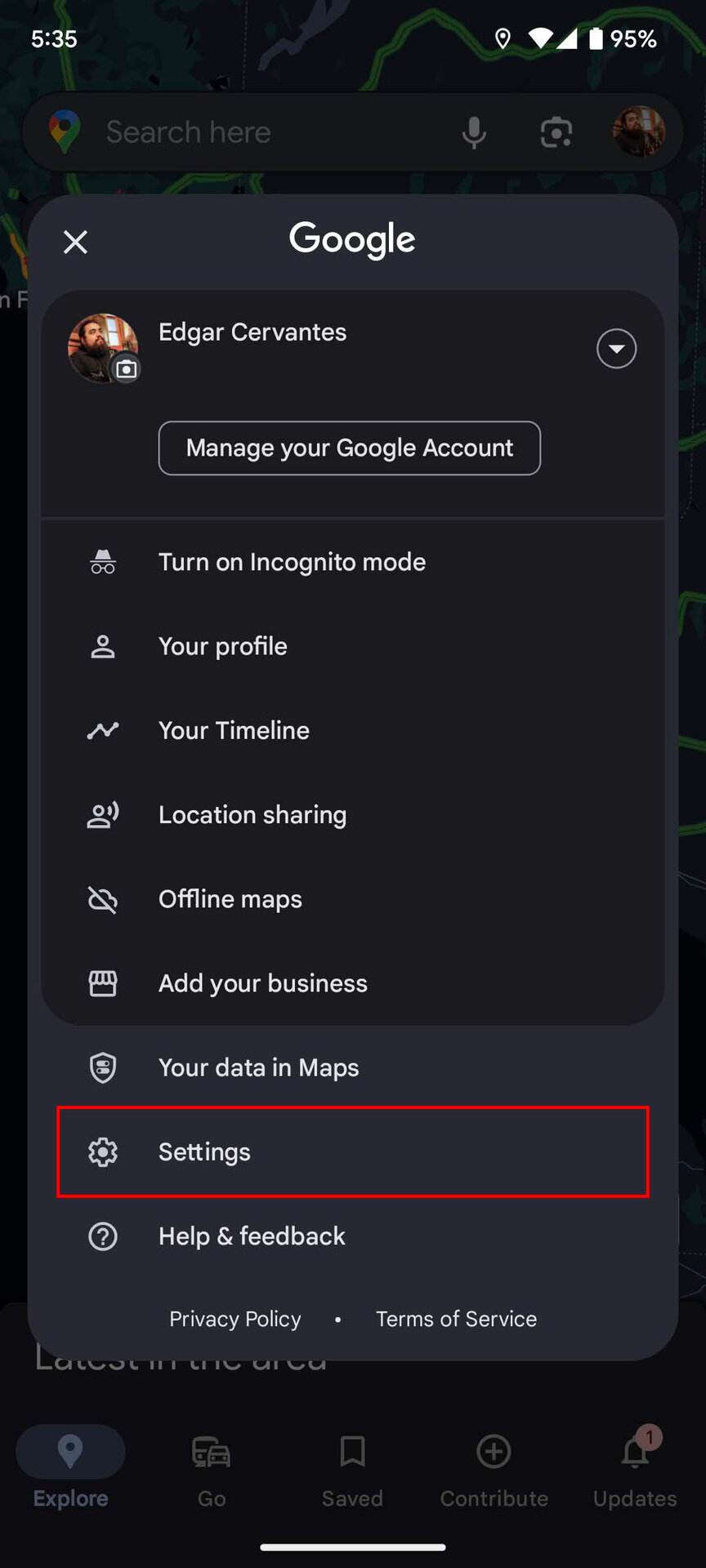Tap the Help & feedback question icon

pyautogui.click(x=103, y=1236)
